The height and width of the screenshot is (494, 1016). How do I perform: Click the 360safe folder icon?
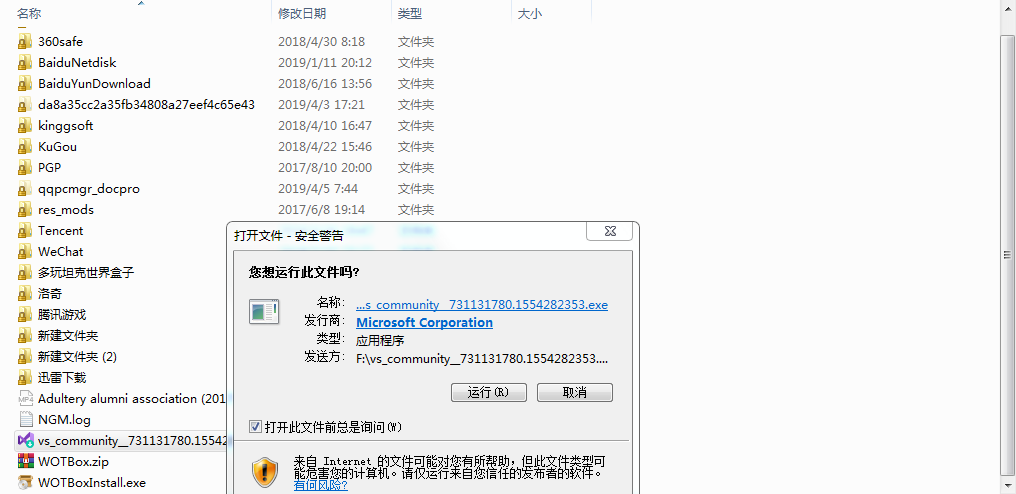(25, 41)
